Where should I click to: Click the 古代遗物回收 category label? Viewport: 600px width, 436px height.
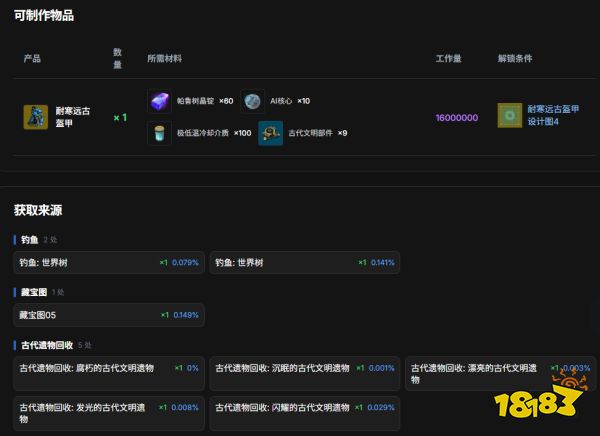point(47,345)
